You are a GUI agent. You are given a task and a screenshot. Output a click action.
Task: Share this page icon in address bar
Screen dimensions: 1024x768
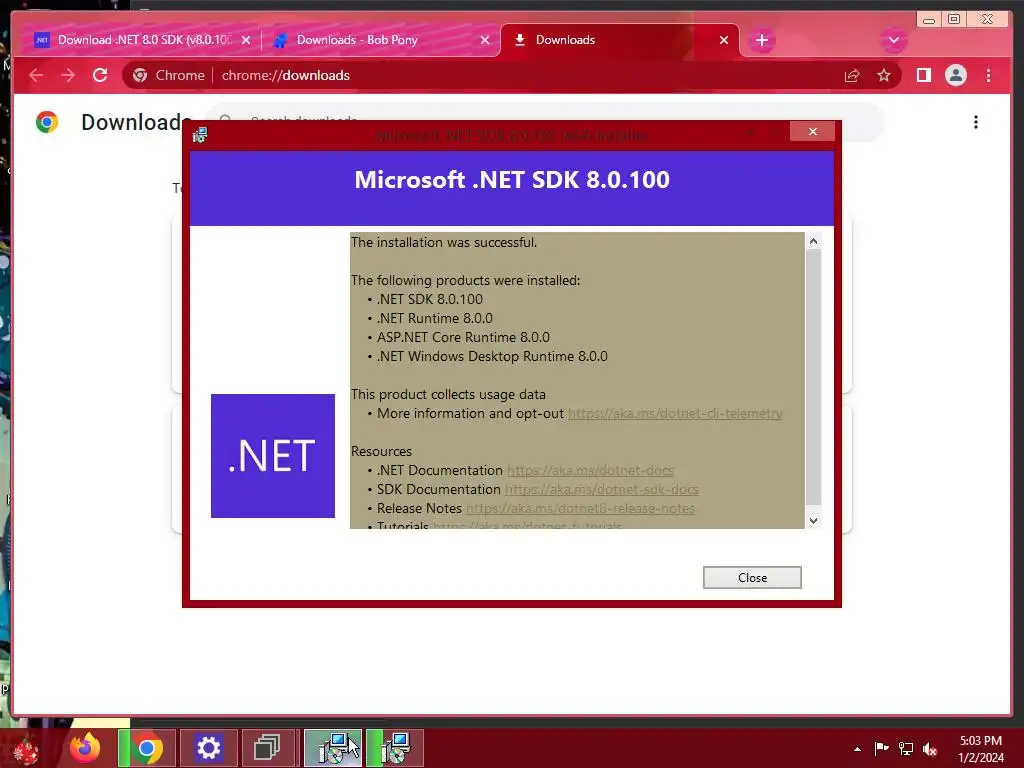[x=852, y=75]
